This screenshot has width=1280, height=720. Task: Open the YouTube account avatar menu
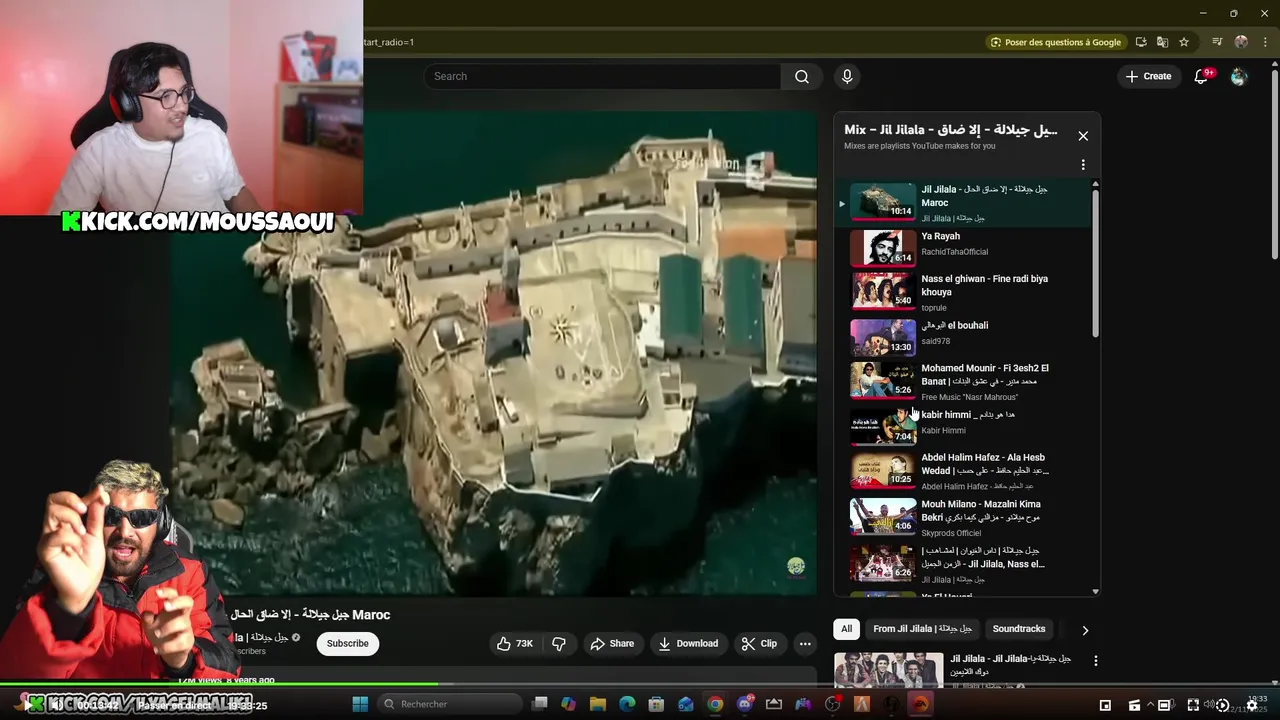pos(1239,77)
